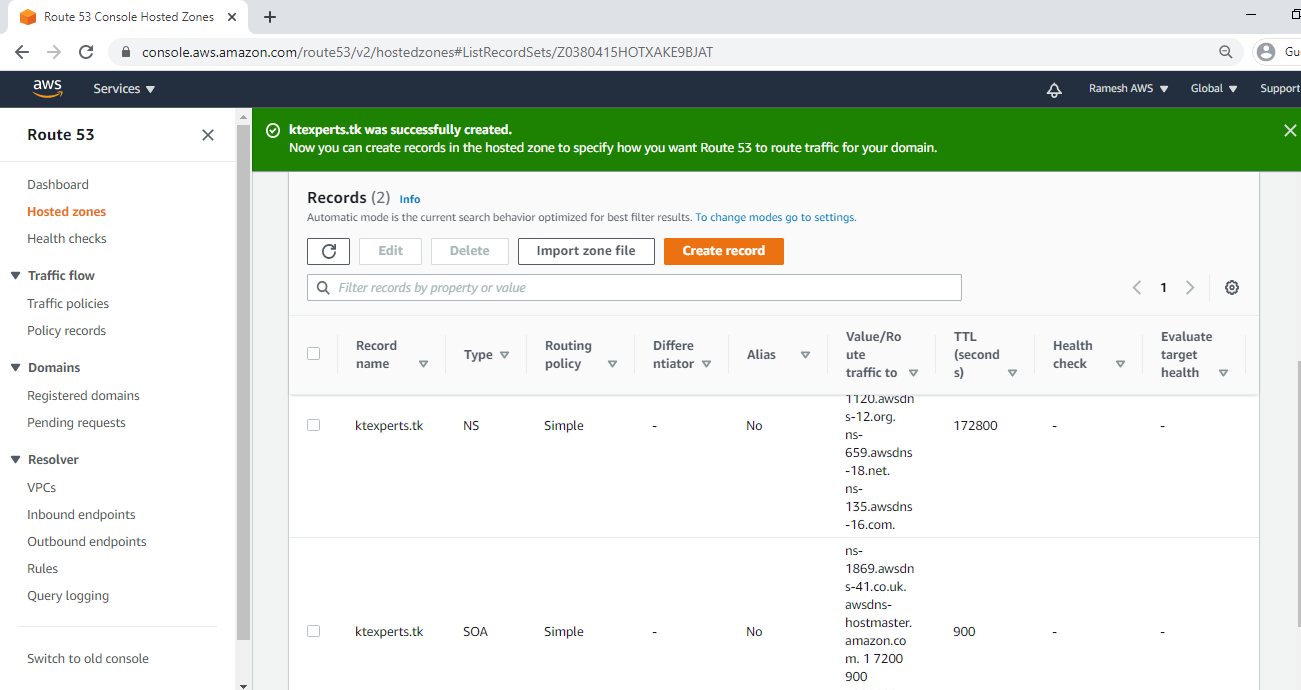Collapse the Domains section
The height and width of the screenshot is (690, 1301).
pyautogui.click(x=16, y=368)
